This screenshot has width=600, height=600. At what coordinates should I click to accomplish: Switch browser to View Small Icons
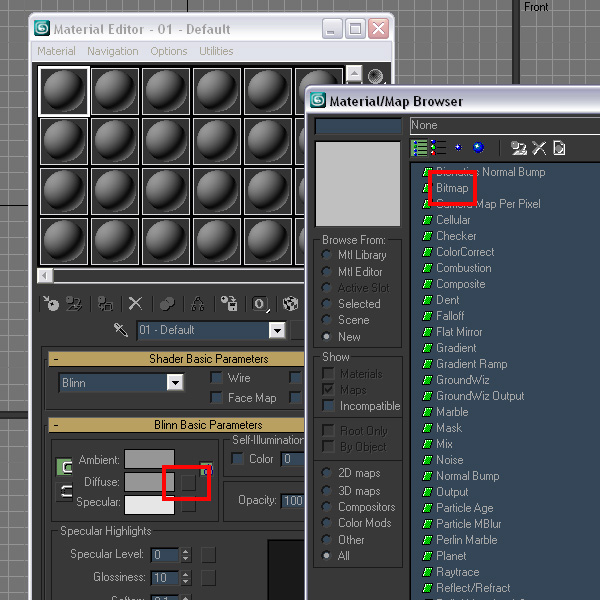[458, 148]
